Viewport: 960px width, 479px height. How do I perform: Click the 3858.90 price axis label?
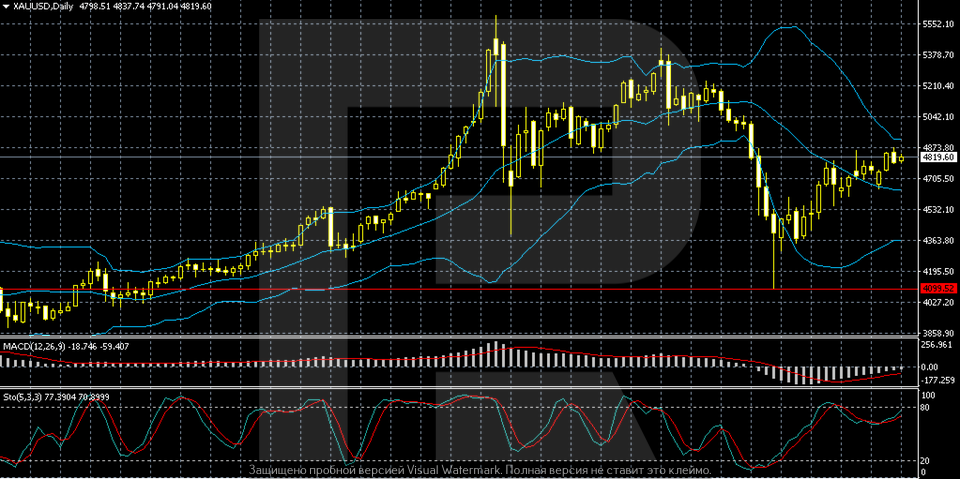point(938,333)
